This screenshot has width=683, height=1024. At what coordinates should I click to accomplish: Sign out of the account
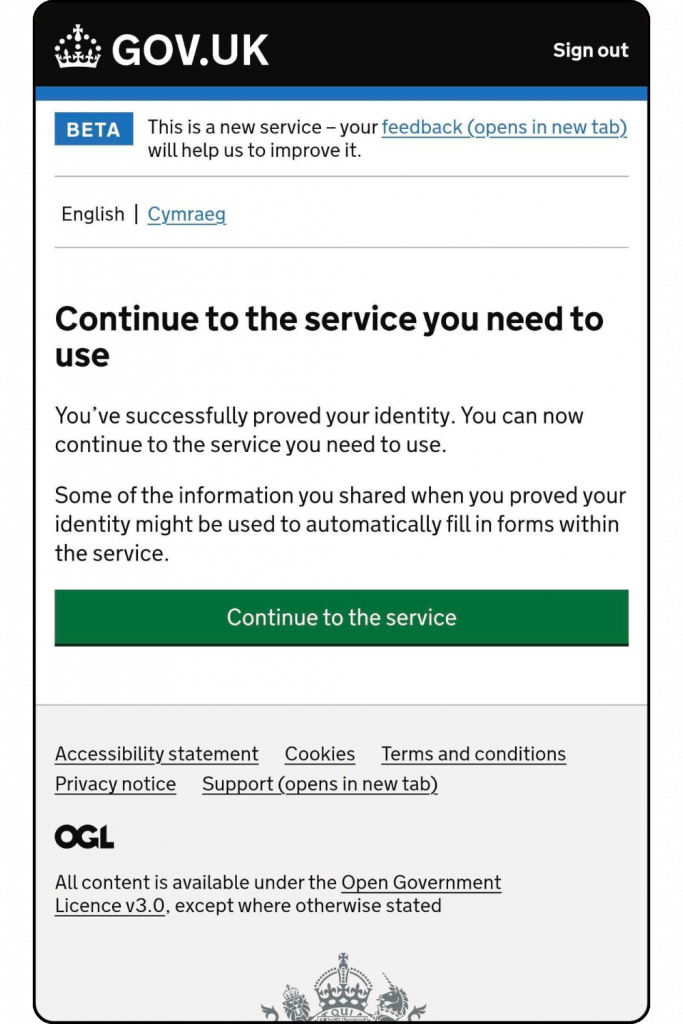click(x=590, y=50)
